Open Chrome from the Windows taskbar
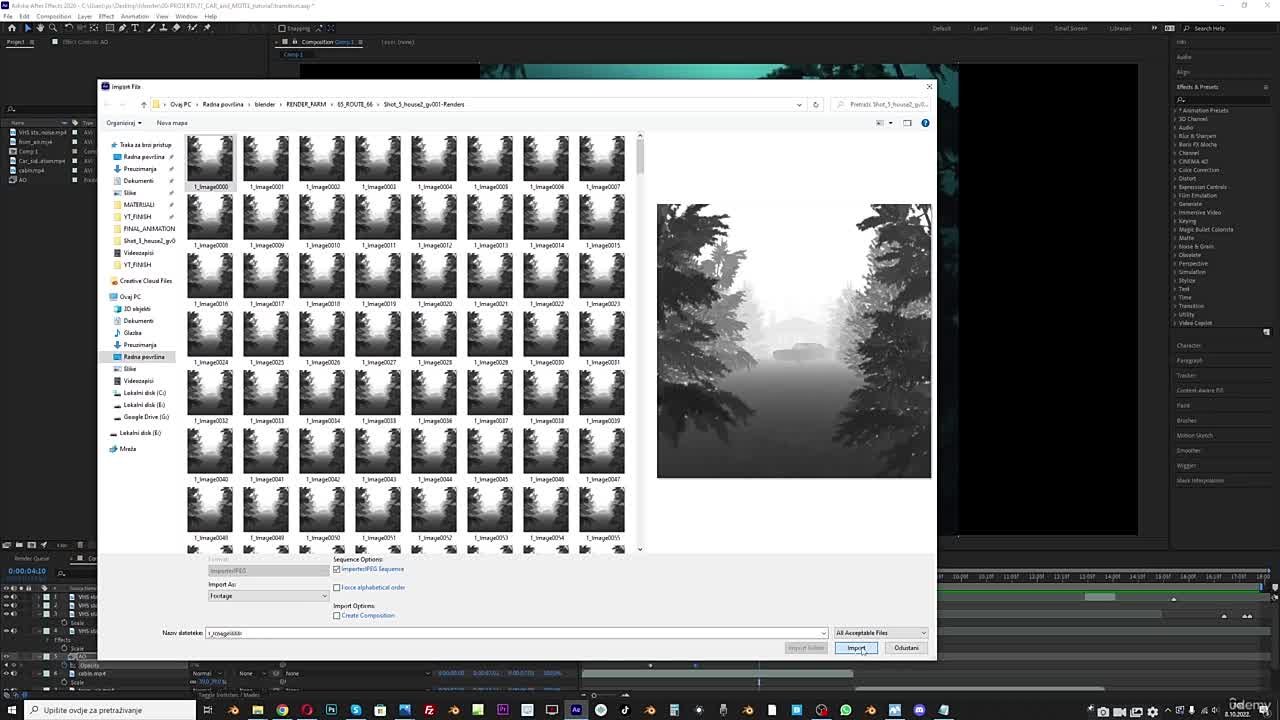This screenshot has height=720, width=1280. (282, 710)
